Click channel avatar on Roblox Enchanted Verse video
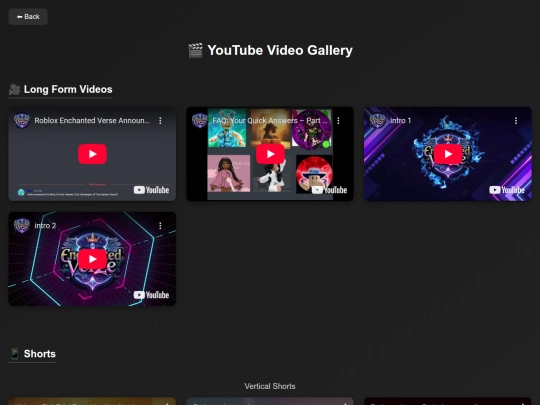540x405 pixels. [22, 121]
